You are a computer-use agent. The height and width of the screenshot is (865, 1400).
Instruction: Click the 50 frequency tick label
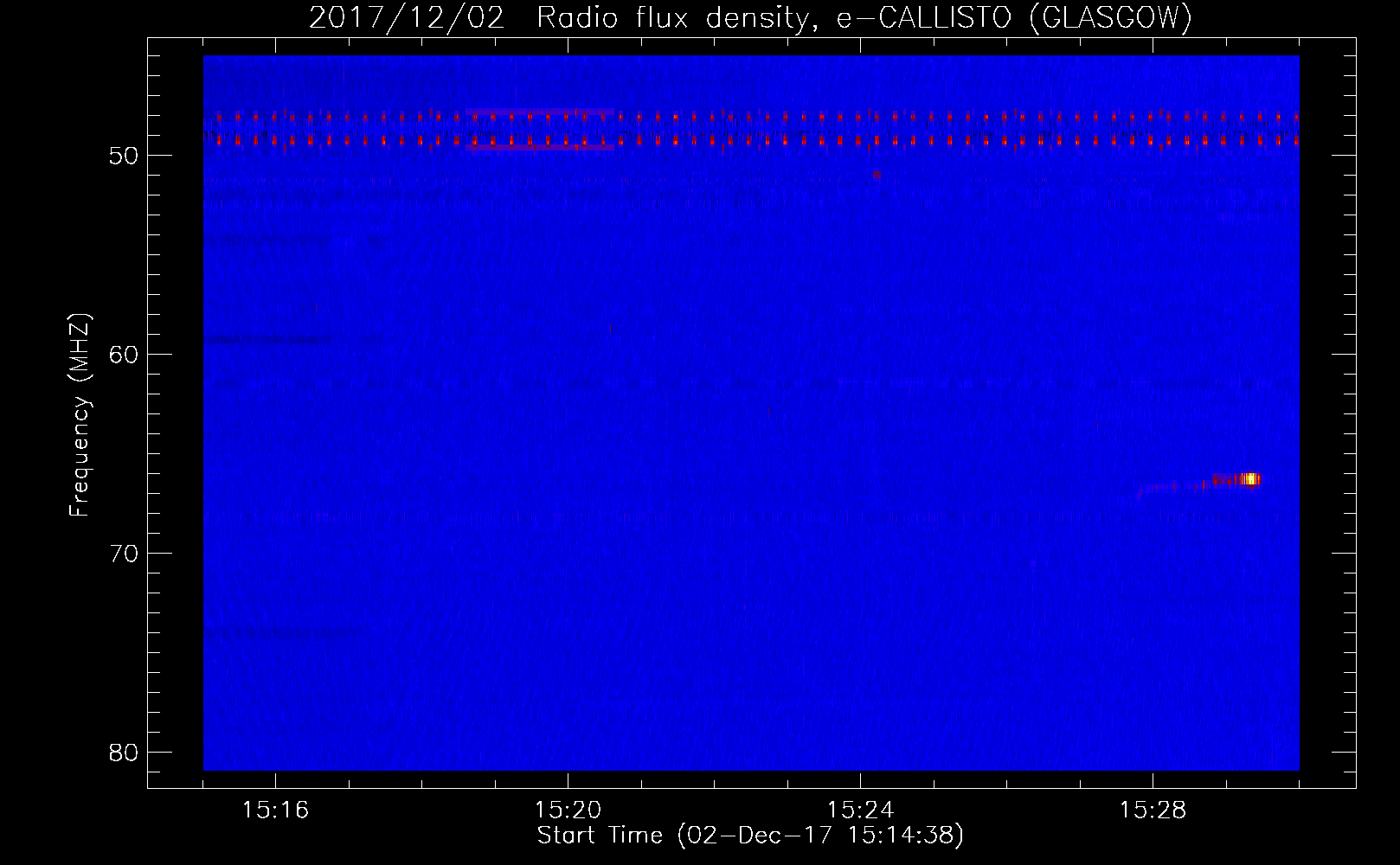125,156
